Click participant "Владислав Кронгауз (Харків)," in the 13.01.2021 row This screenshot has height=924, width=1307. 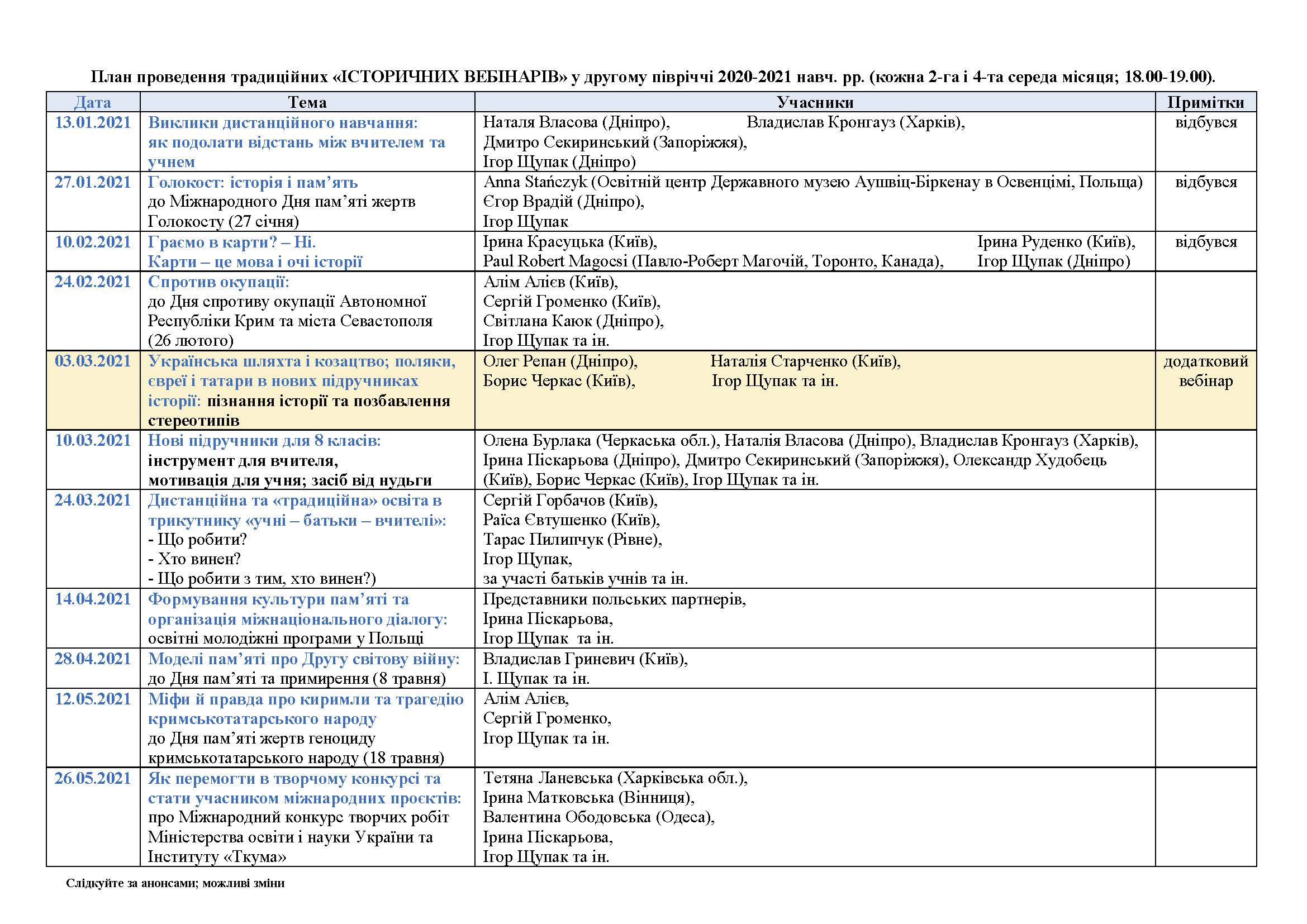click(x=856, y=122)
